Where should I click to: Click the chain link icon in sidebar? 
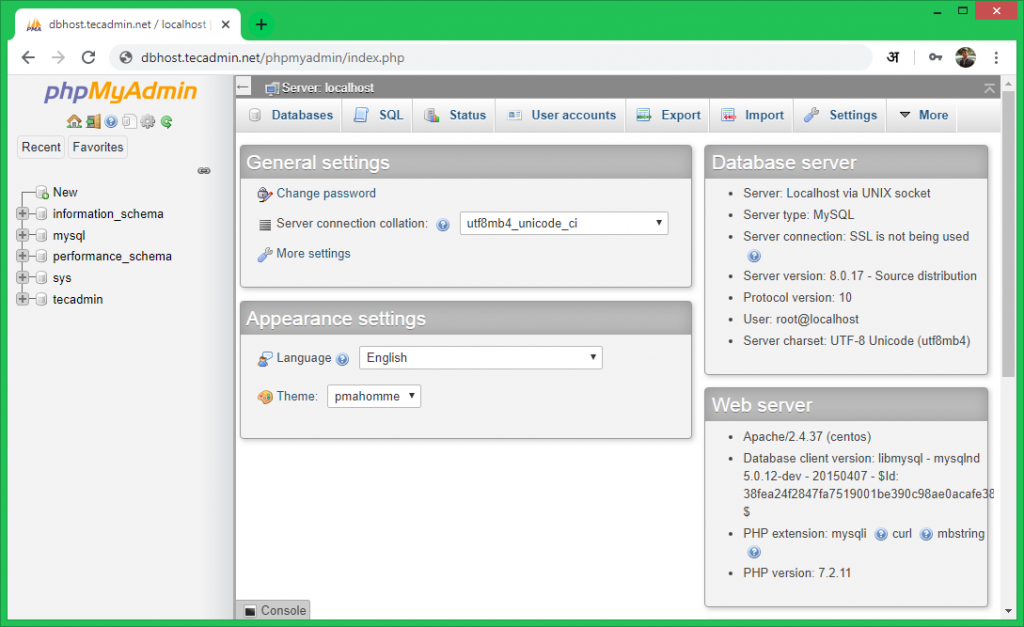[204, 171]
